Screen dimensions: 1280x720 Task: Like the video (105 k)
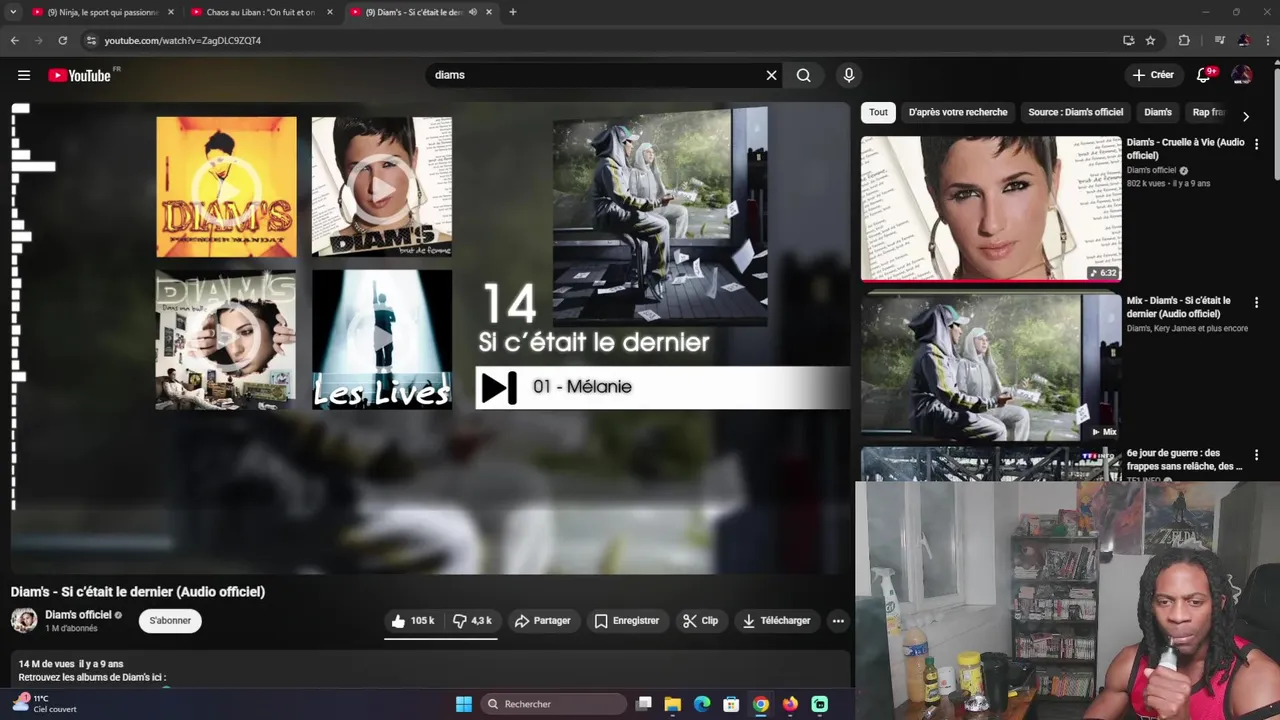pos(412,621)
